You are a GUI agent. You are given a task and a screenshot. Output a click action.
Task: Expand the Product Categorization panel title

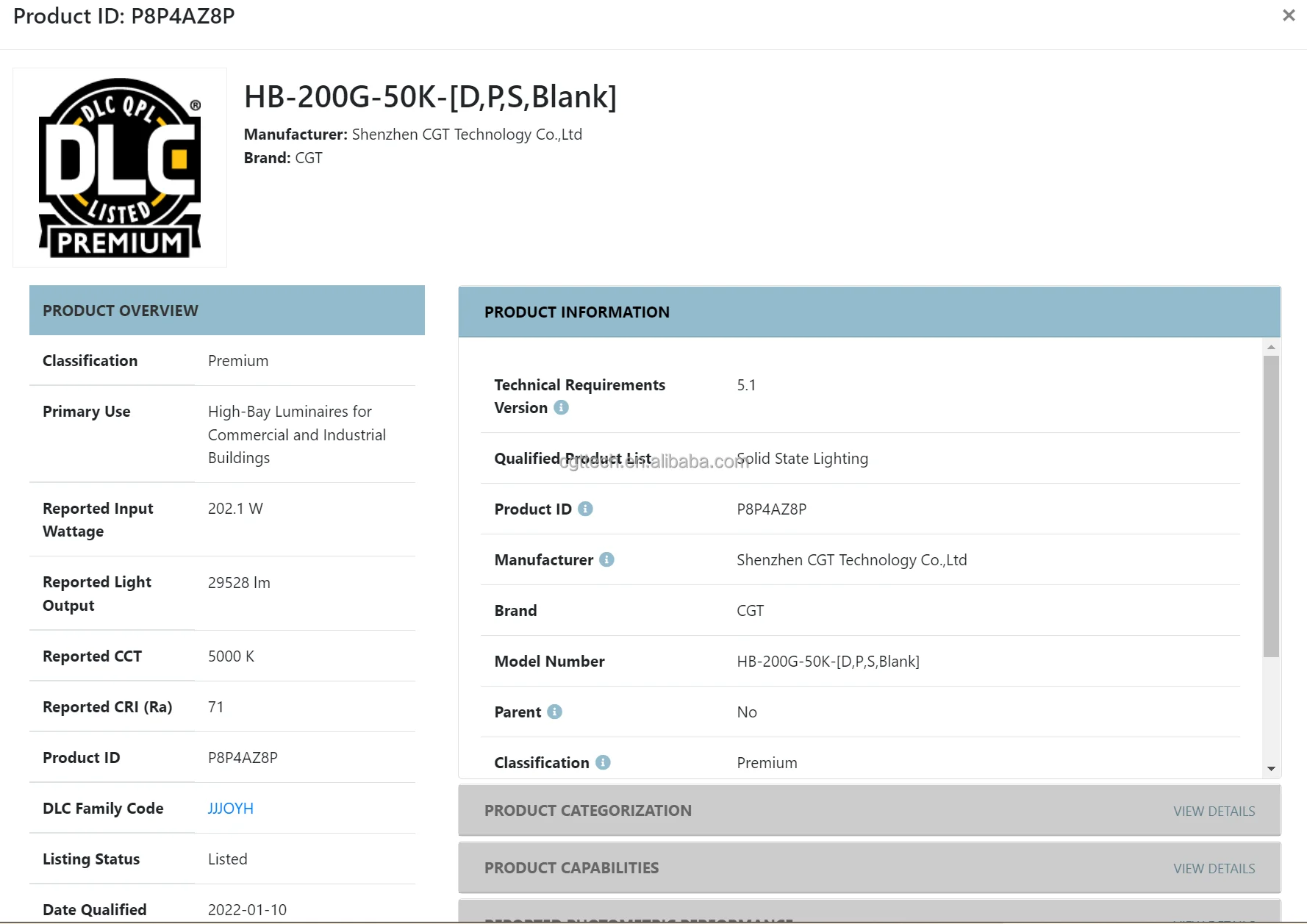(x=587, y=810)
